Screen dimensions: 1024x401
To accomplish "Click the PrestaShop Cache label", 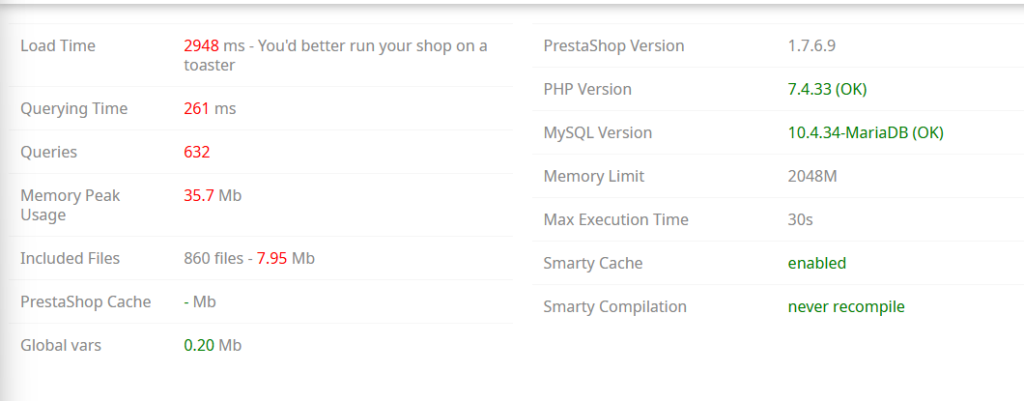I will tap(86, 302).
